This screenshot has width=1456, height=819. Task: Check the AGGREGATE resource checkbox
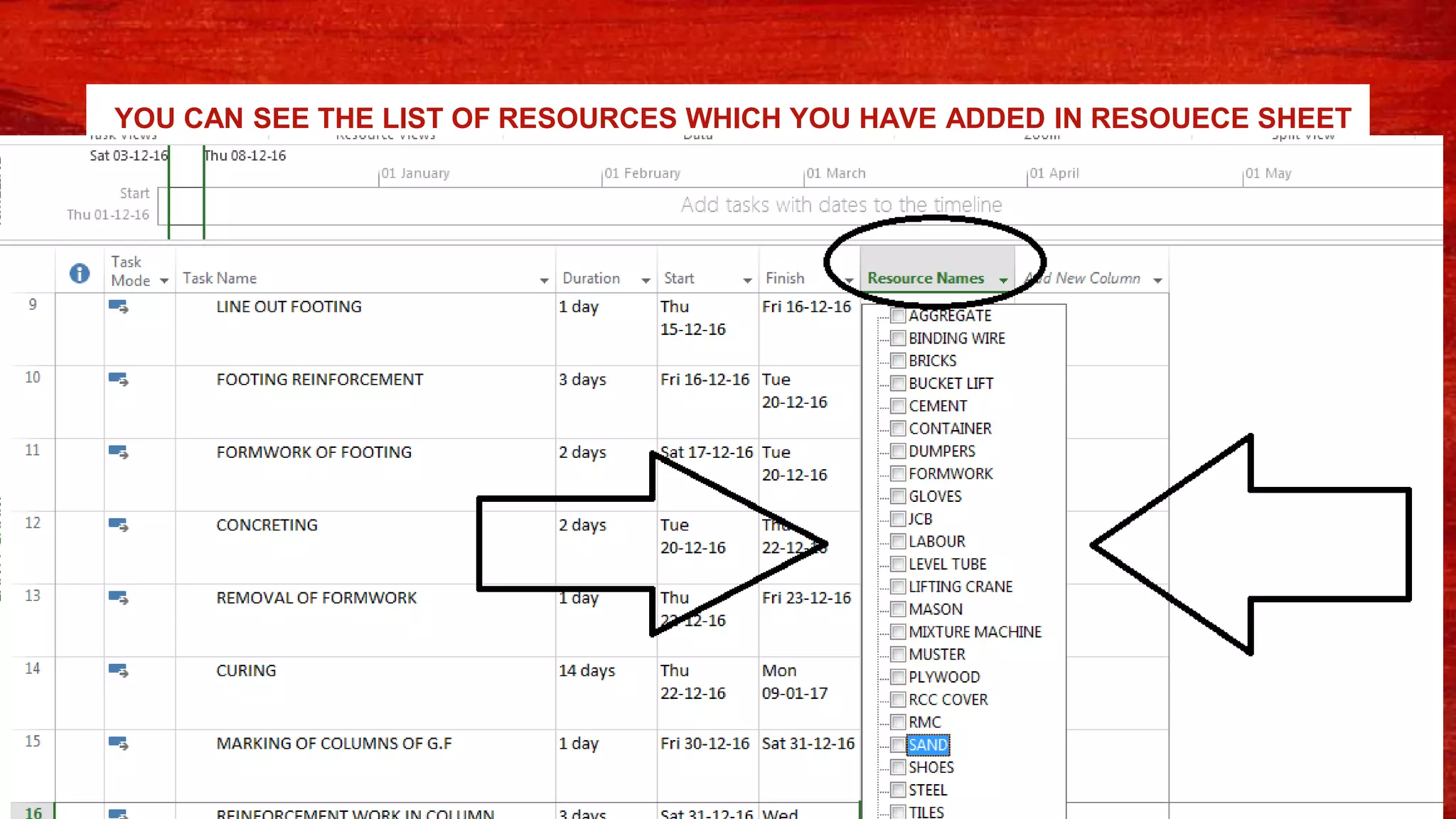point(898,316)
